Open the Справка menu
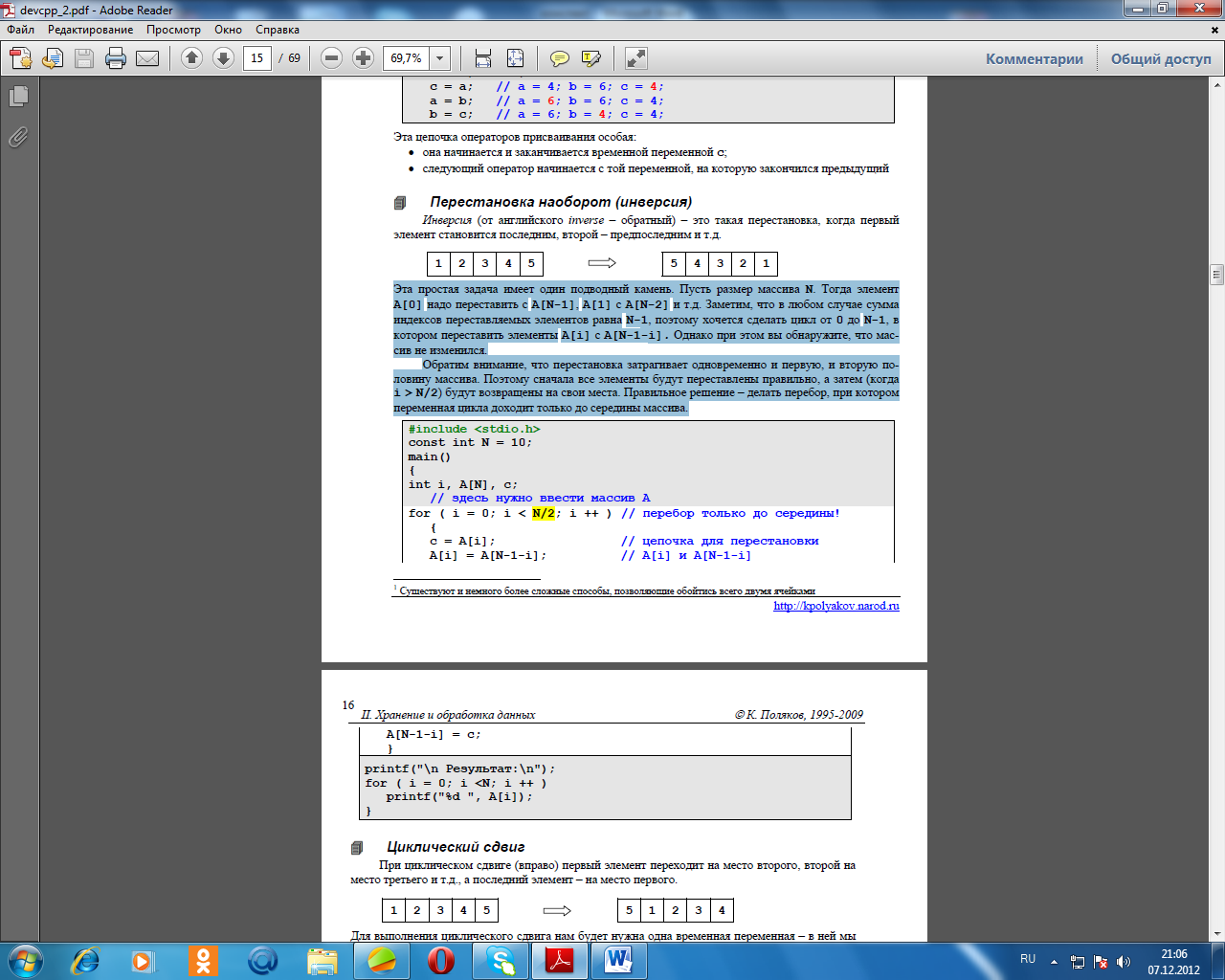Image resolution: width=1225 pixels, height=980 pixels. 278,30
